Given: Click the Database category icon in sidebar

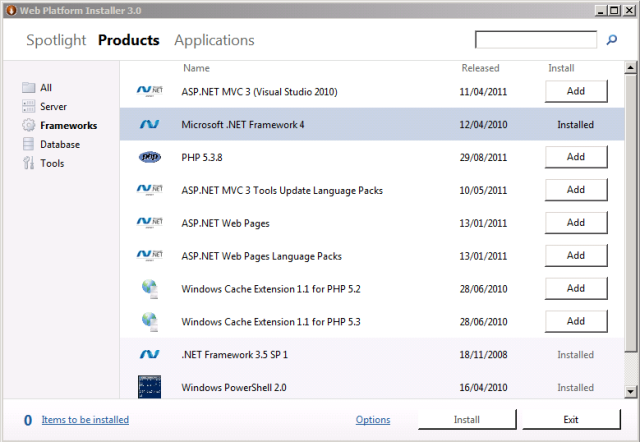Looking at the screenshot, I should (29, 144).
